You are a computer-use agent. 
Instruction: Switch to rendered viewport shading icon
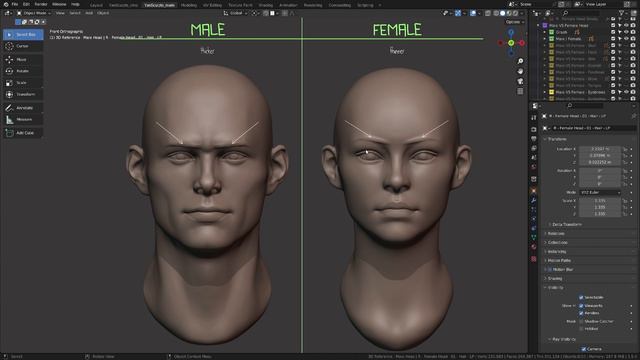[516, 13]
